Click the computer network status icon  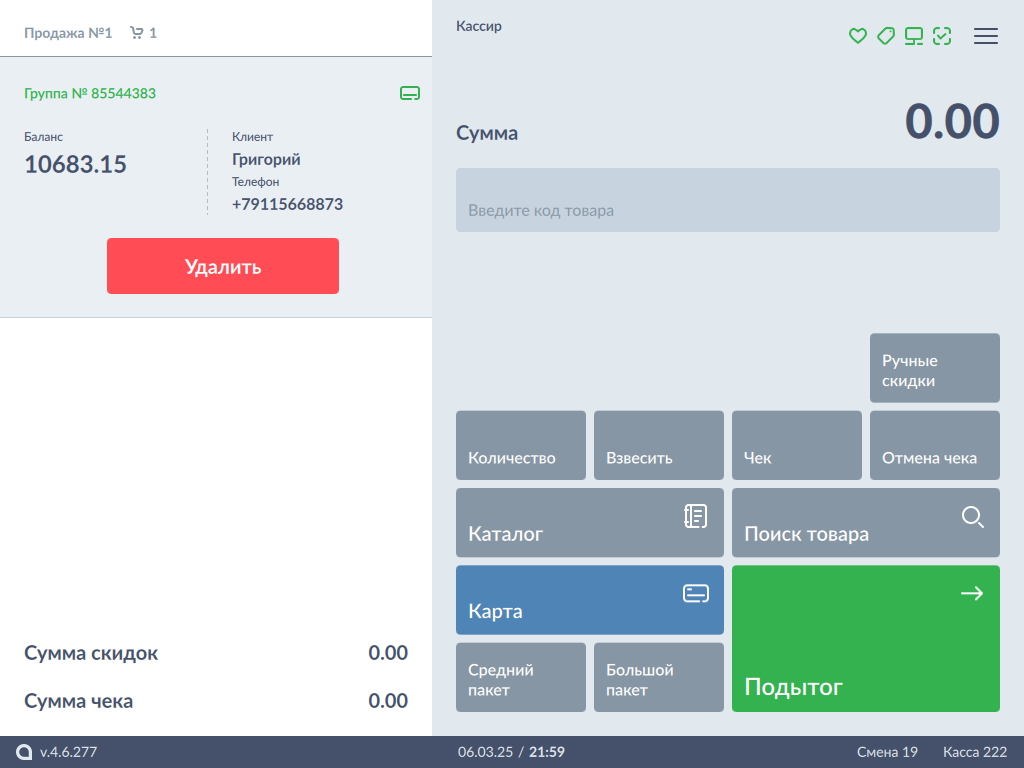click(914, 36)
